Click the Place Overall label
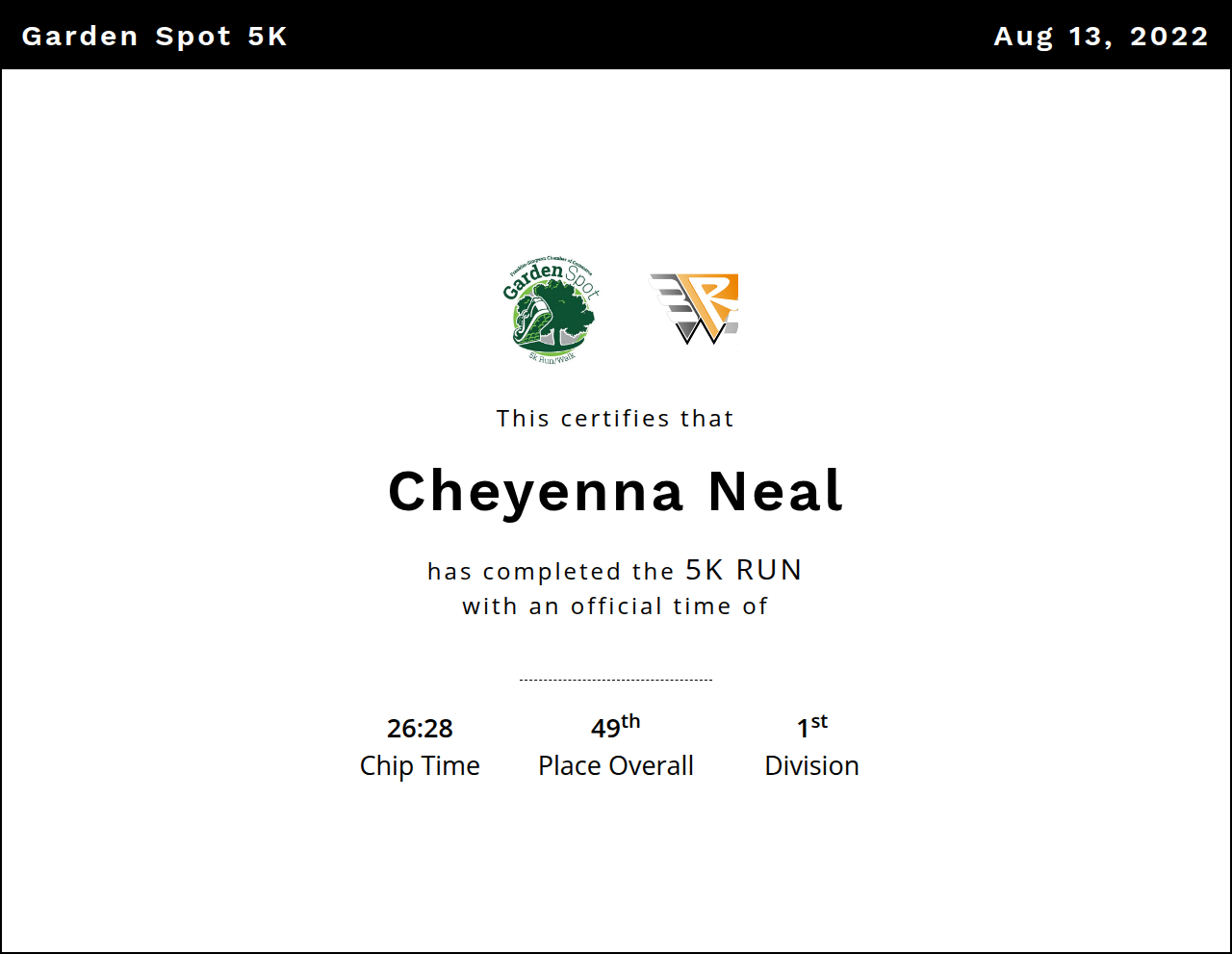The height and width of the screenshot is (954, 1232). (x=615, y=766)
